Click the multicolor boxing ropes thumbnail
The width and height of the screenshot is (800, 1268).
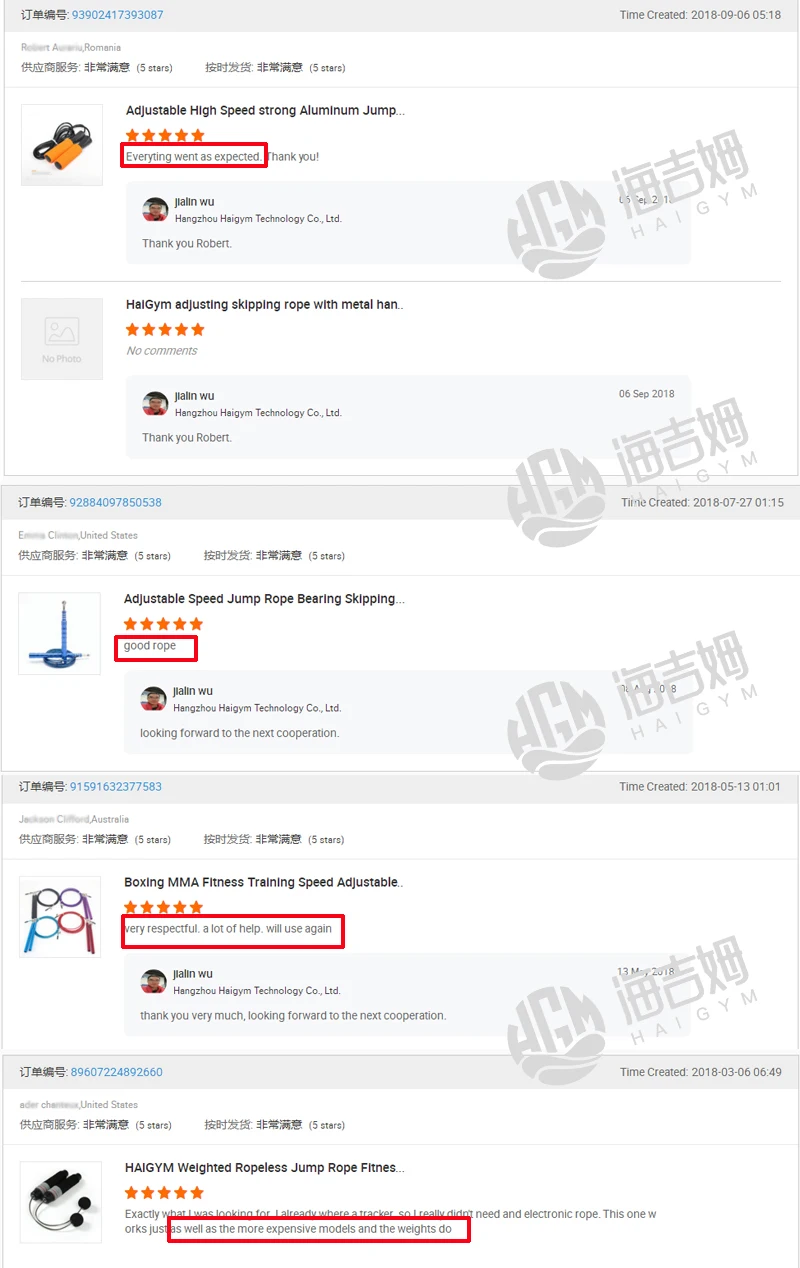[x=60, y=917]
